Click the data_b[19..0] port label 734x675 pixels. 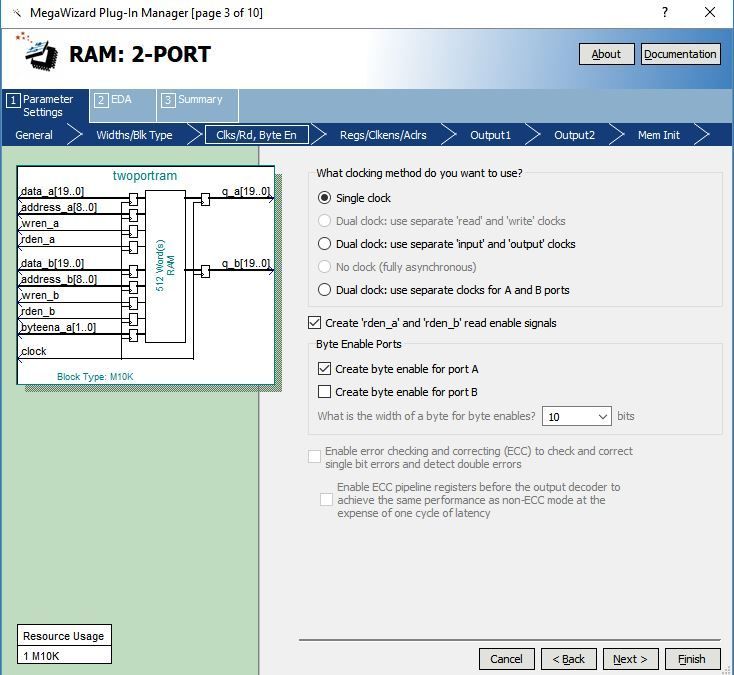click(52, 263)
